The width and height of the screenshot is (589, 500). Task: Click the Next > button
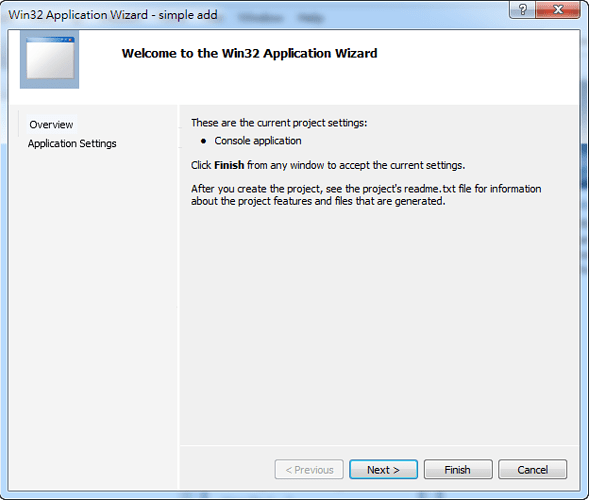click(x=383, y=469)
